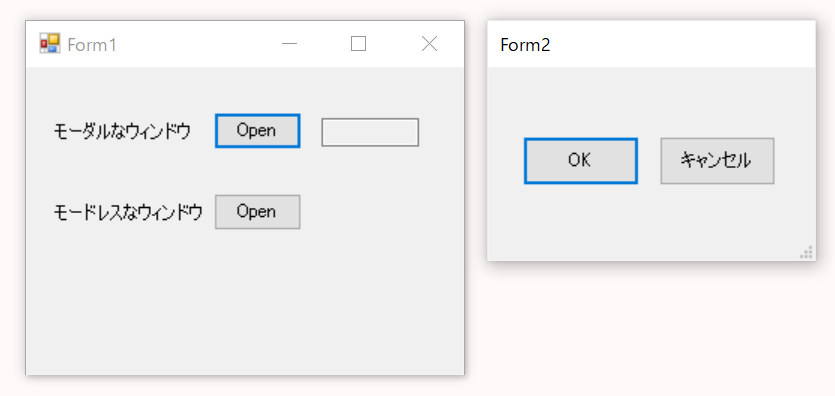Click the resize grip of Form2
This screenshot has height=396, width=835.
click(806, 253)
